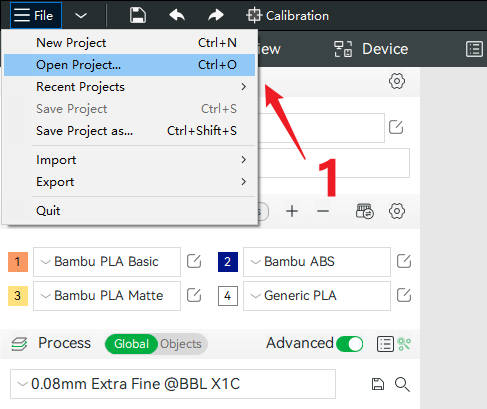Click the AMS filament sync icon

pos(365,211)
